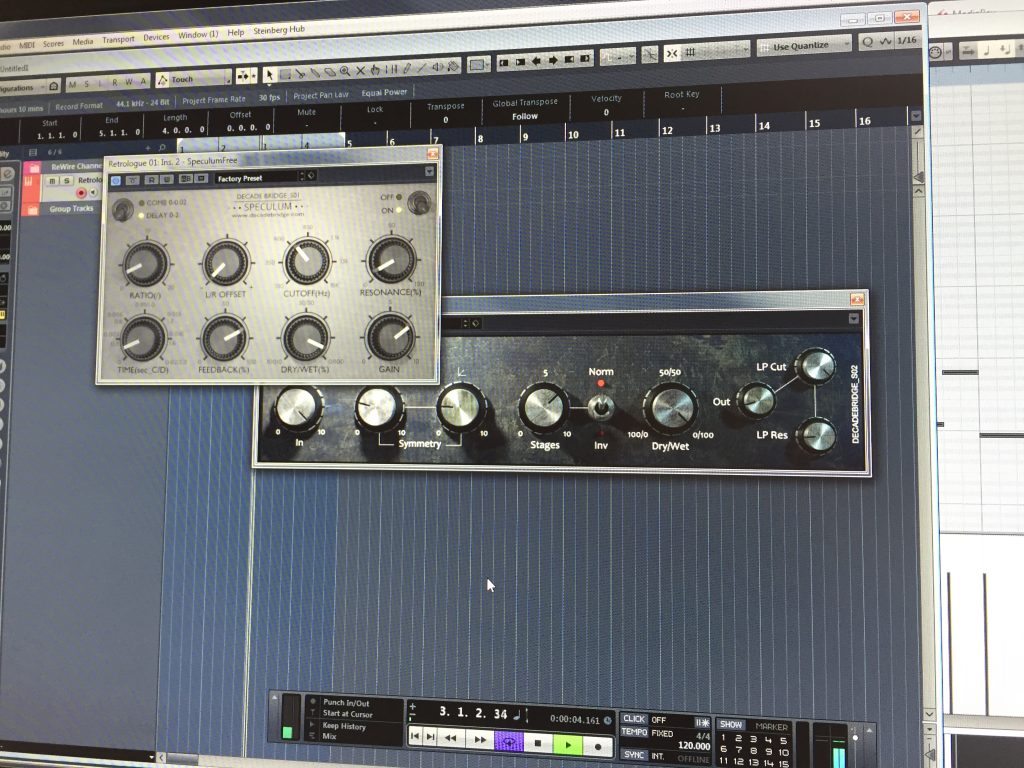Open the Help menu

(236, 32)
